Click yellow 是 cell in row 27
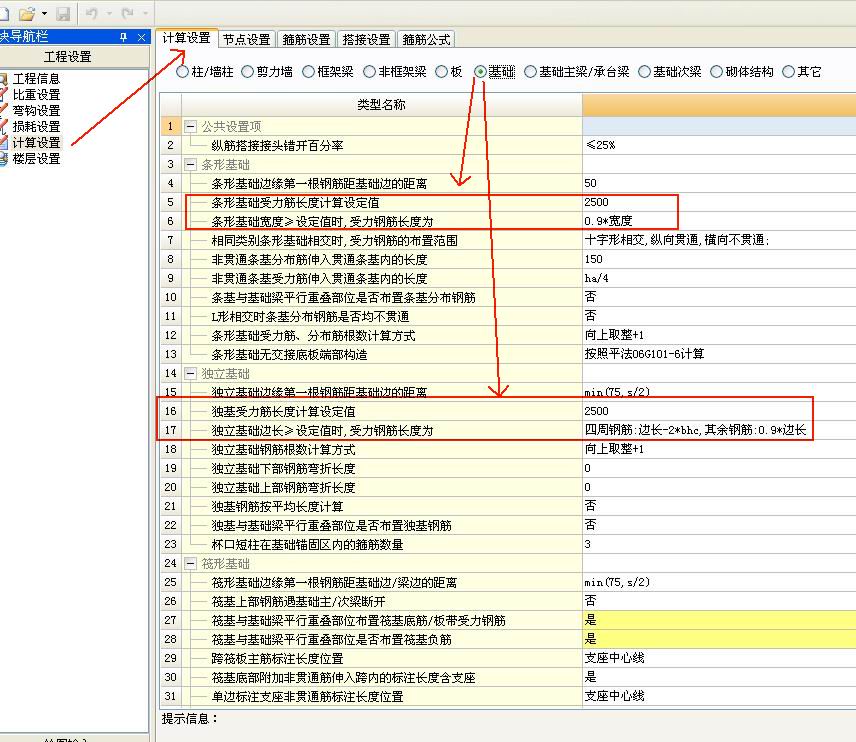Viewport: 856px width, 742px height. pyautogui.click(x=719, y=620)
